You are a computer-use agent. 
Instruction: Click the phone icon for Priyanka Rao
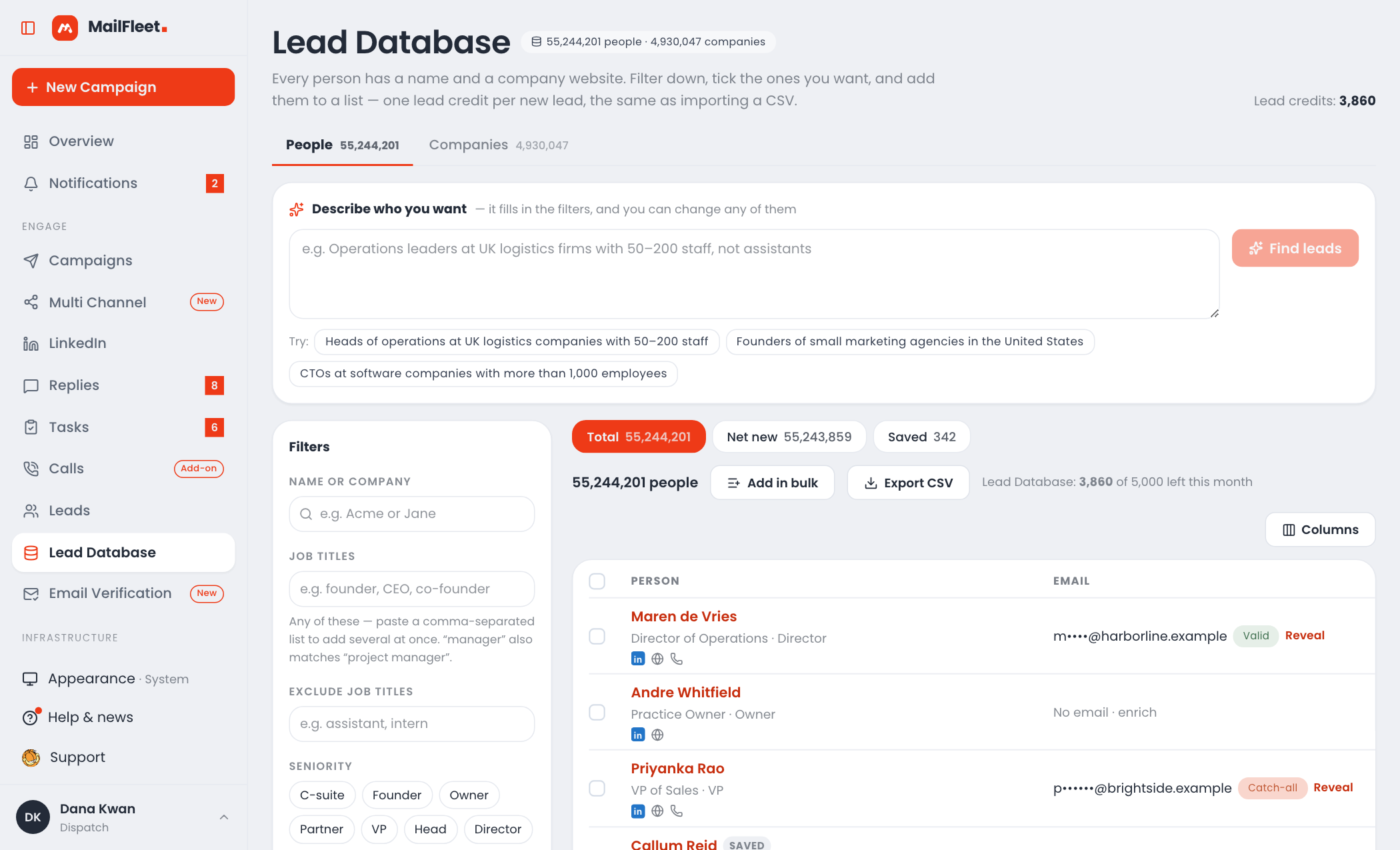coord(677,811)
